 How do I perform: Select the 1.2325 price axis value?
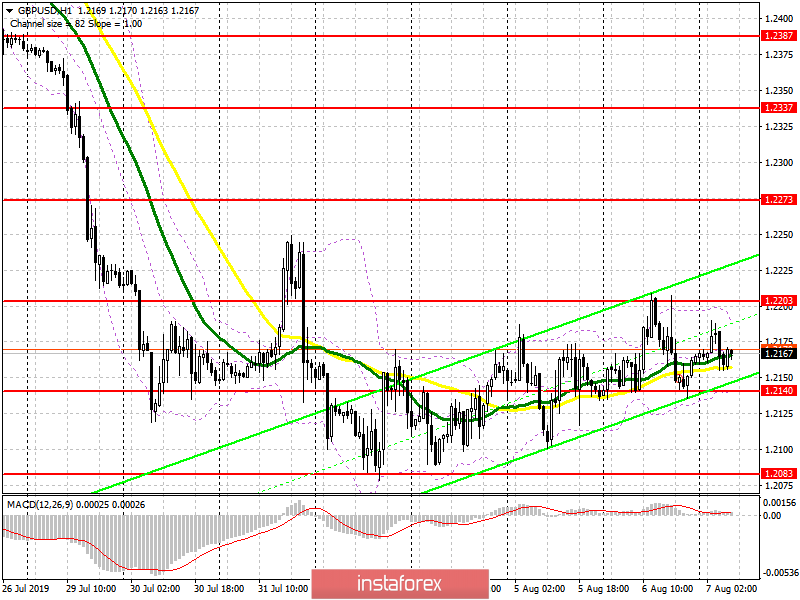779,127
